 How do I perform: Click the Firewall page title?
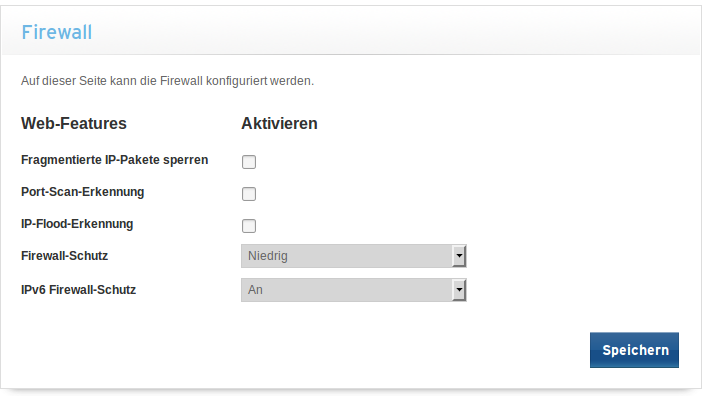tap(57, 32)
